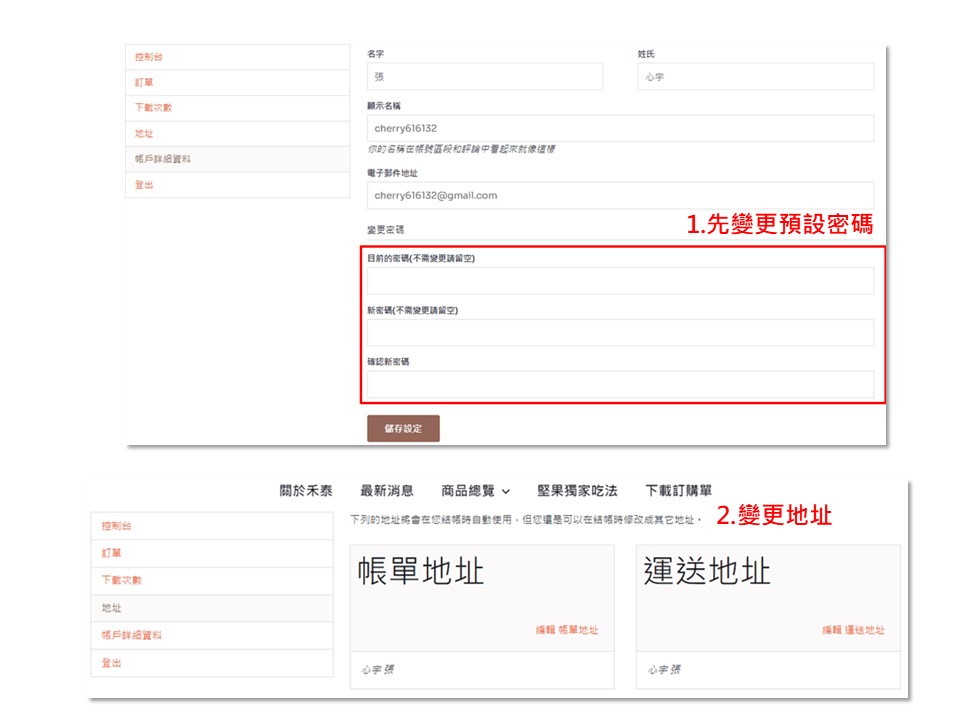Open 控制台 in the upper sidebar
The height and width of the screenshot is (720, 960).
pos(149,57)
